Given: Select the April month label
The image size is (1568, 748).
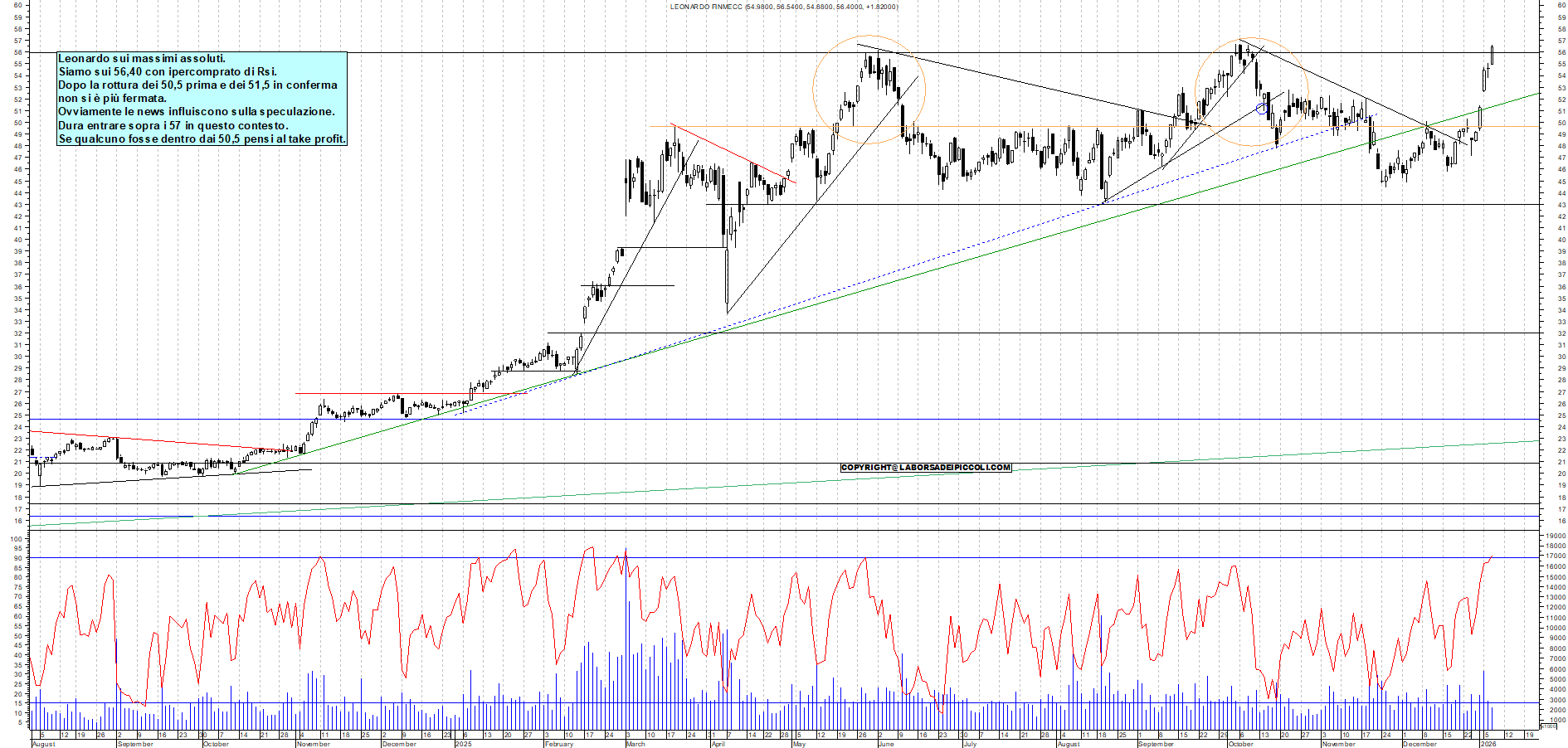Looking at the screenshot, I should (718, 744).
